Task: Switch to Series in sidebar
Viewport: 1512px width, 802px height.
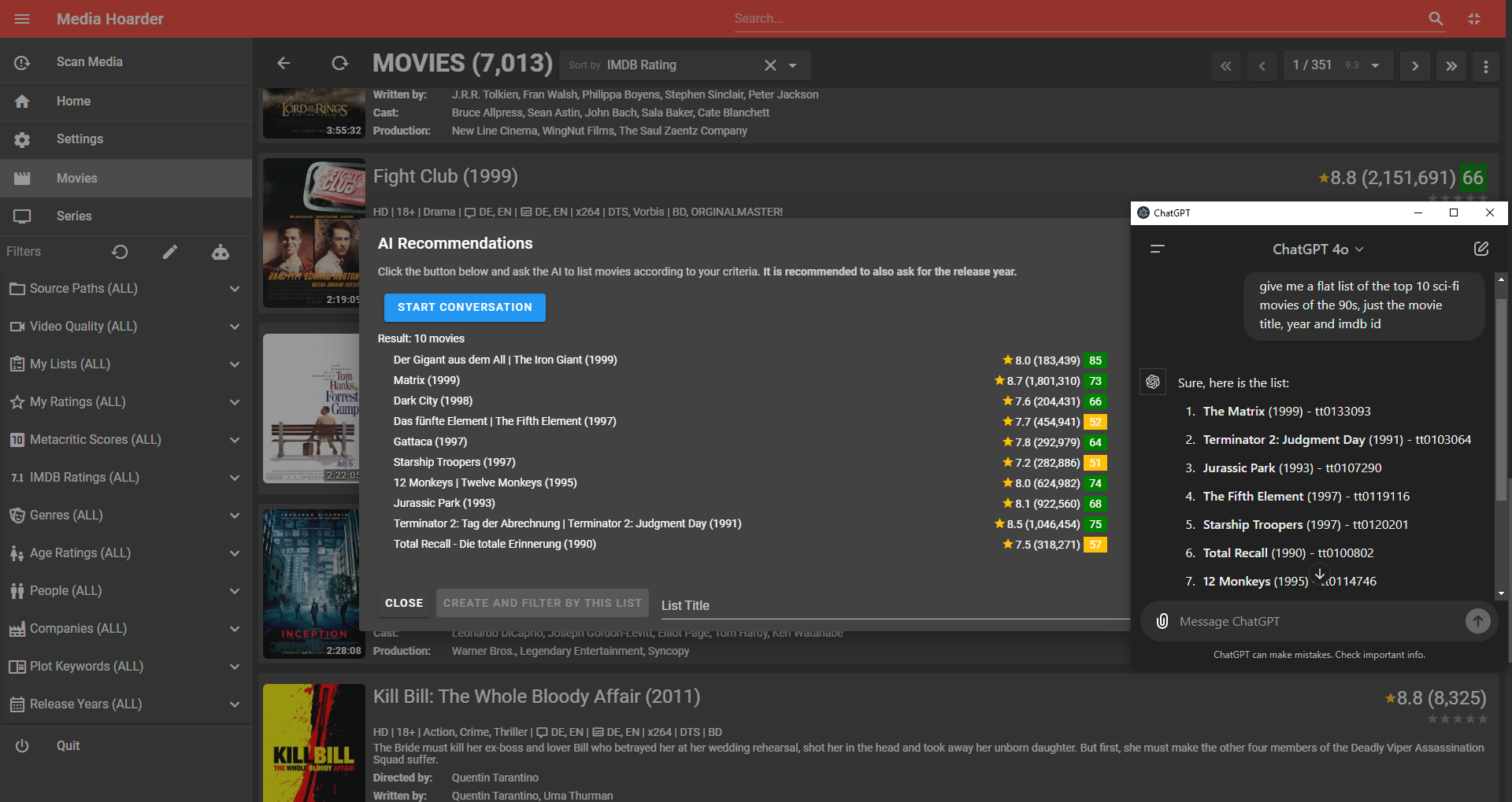Action: (x=126, y=216)
